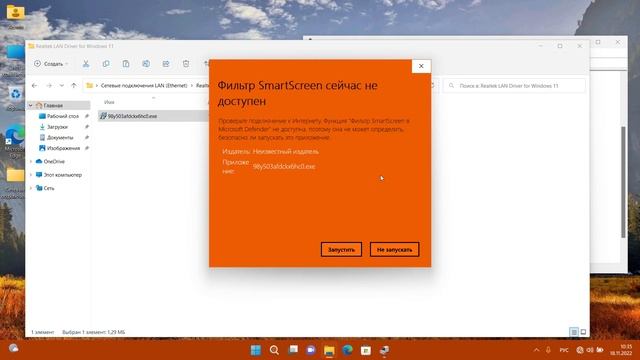Viewport: 640px width, 360px height.
Task: Click the Имя column header
Action: (109, 102)
